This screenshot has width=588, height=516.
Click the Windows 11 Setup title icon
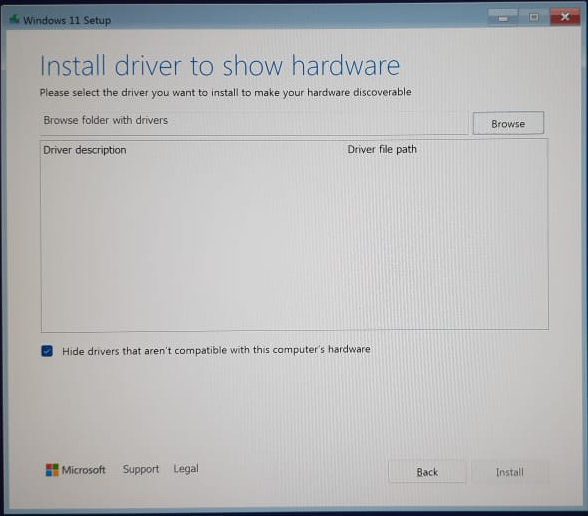click(x=14, y=19)
